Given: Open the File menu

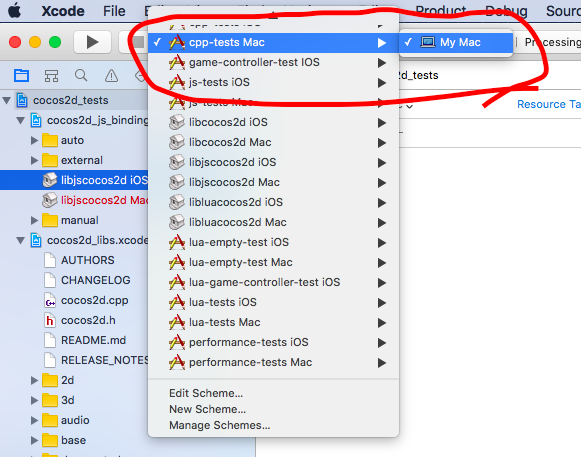Looking at the screenshot, I should pyautogui.click(x=114, y=11).
